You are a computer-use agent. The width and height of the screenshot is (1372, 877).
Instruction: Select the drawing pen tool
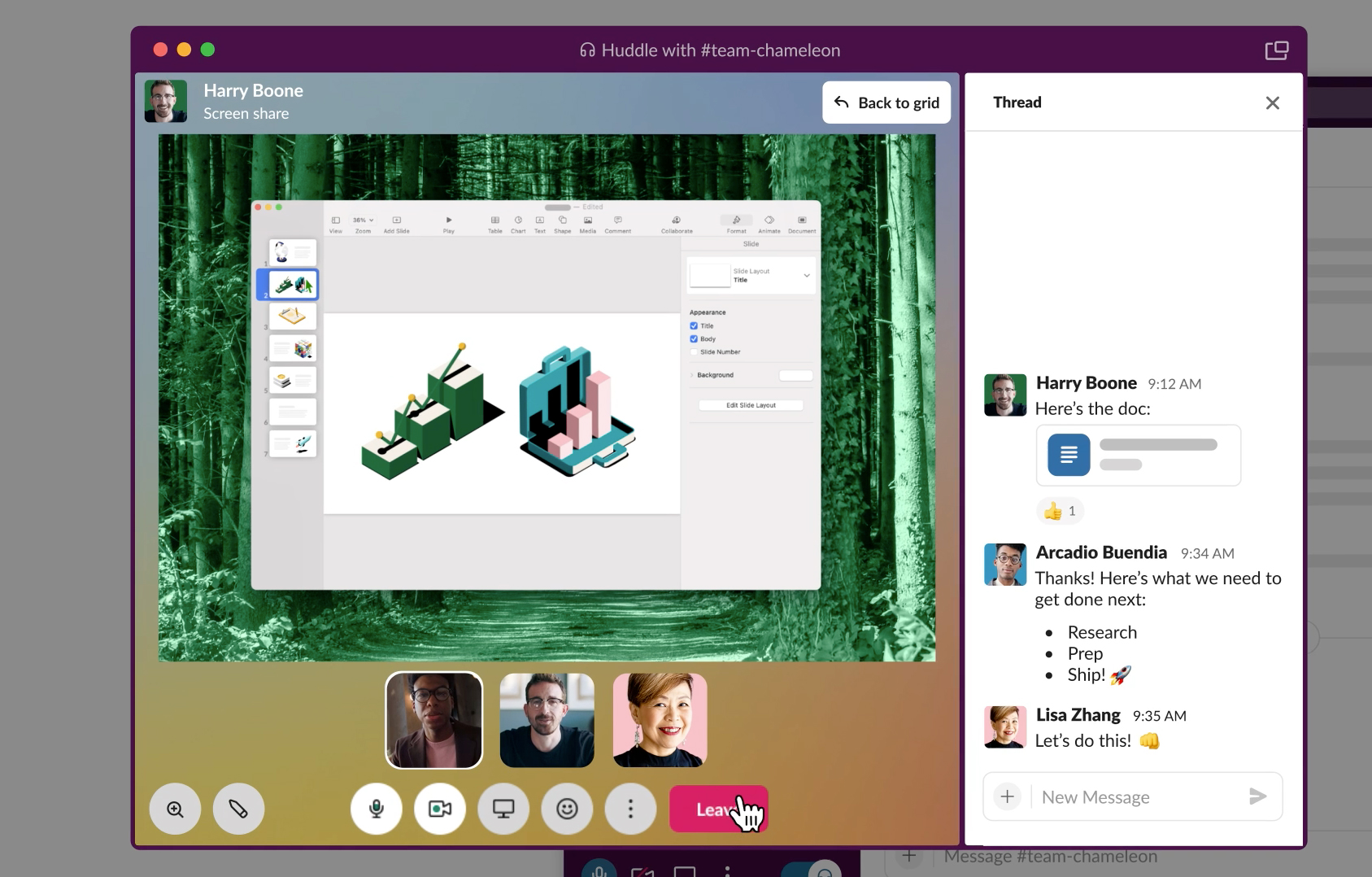(238, 808)
